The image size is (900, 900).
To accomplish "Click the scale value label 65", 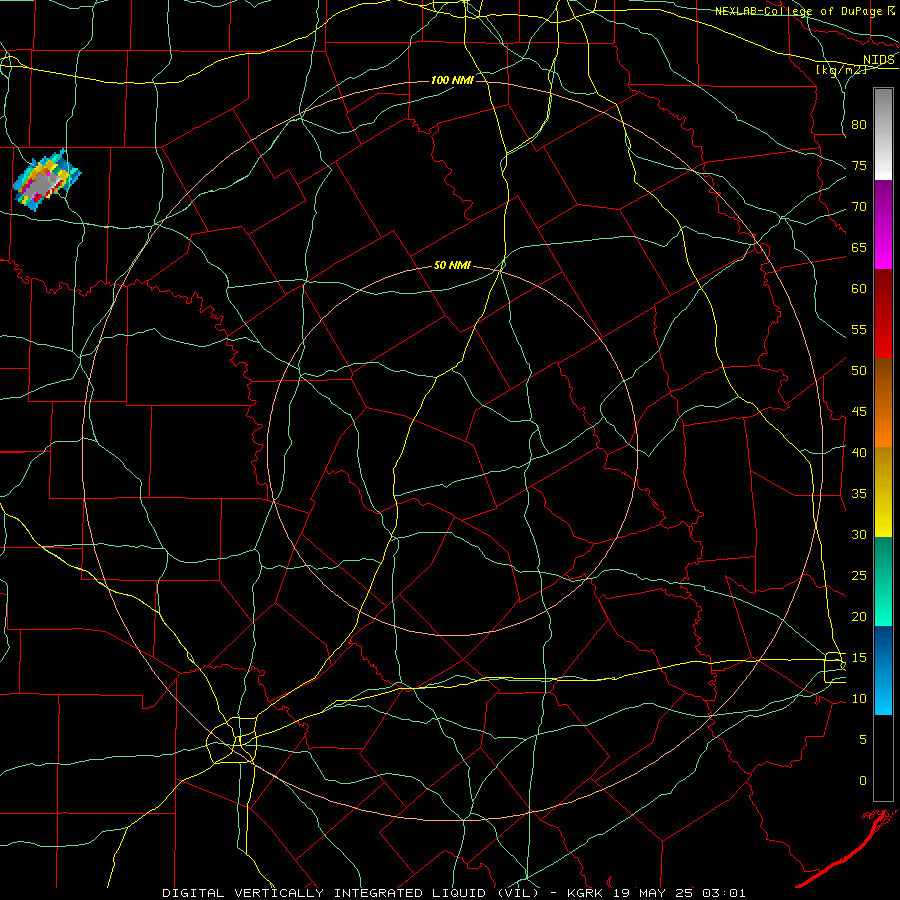I will [859, 247].
